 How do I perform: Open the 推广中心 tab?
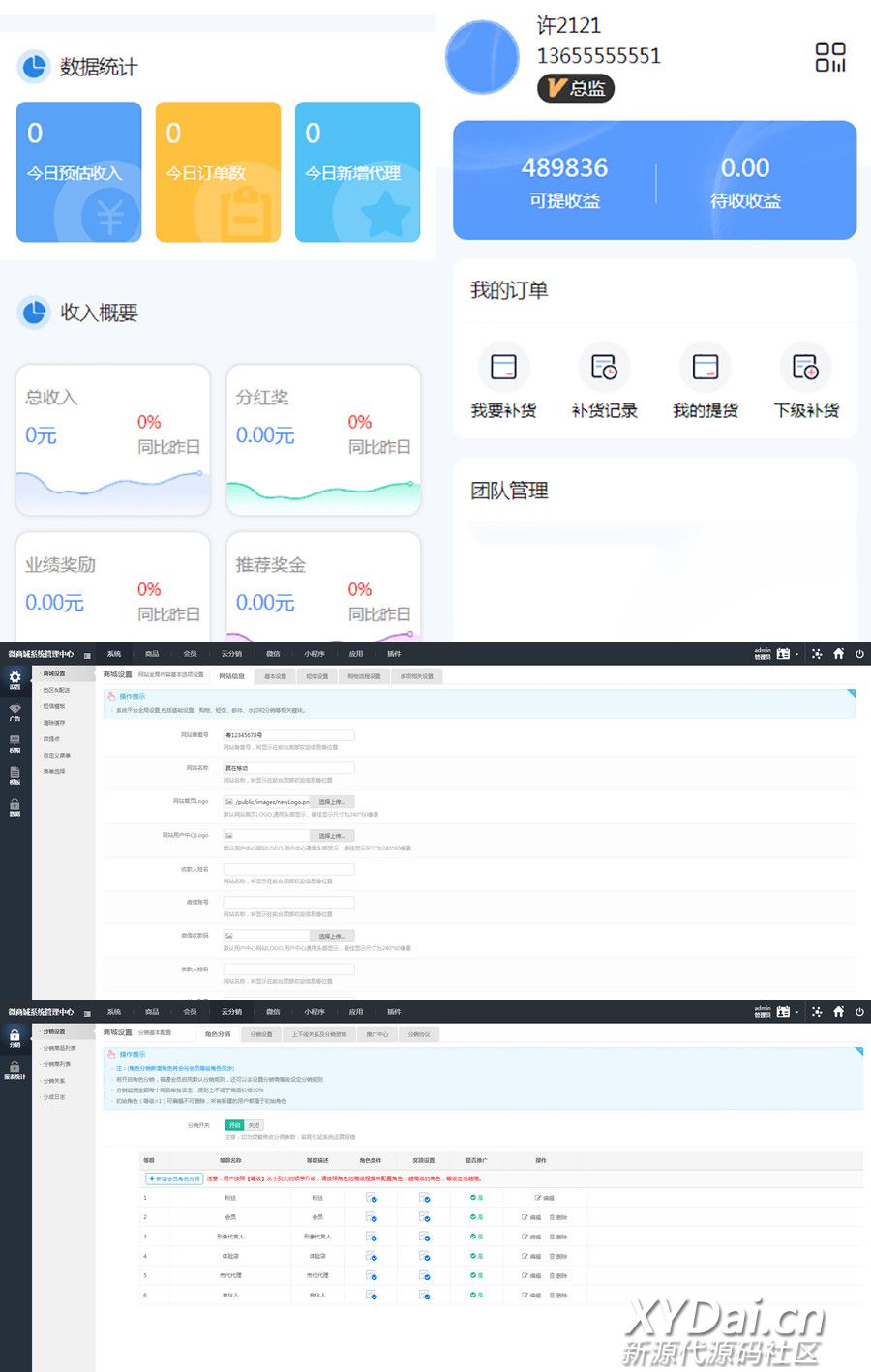point(376,1034)
